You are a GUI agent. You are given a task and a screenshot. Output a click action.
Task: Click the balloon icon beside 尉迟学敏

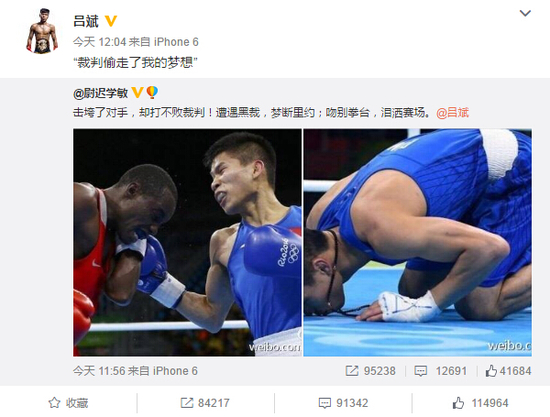point(152,93)
